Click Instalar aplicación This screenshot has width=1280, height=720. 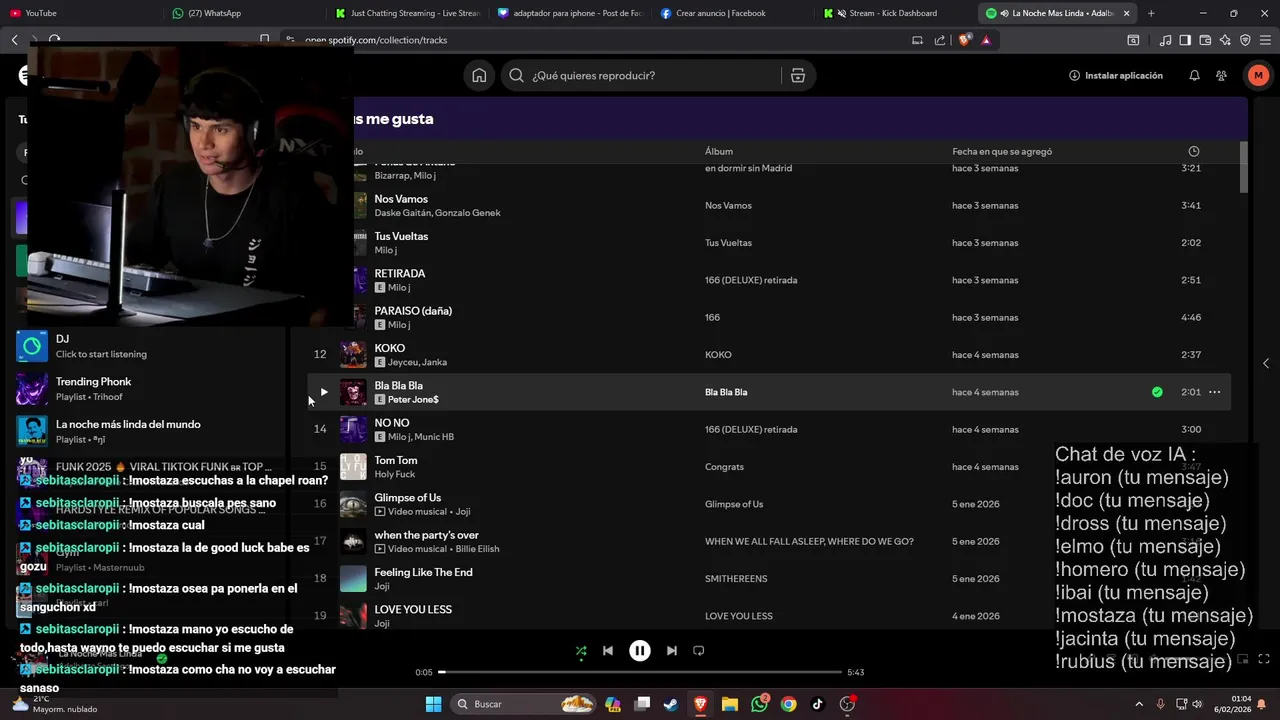[1116, 75]
